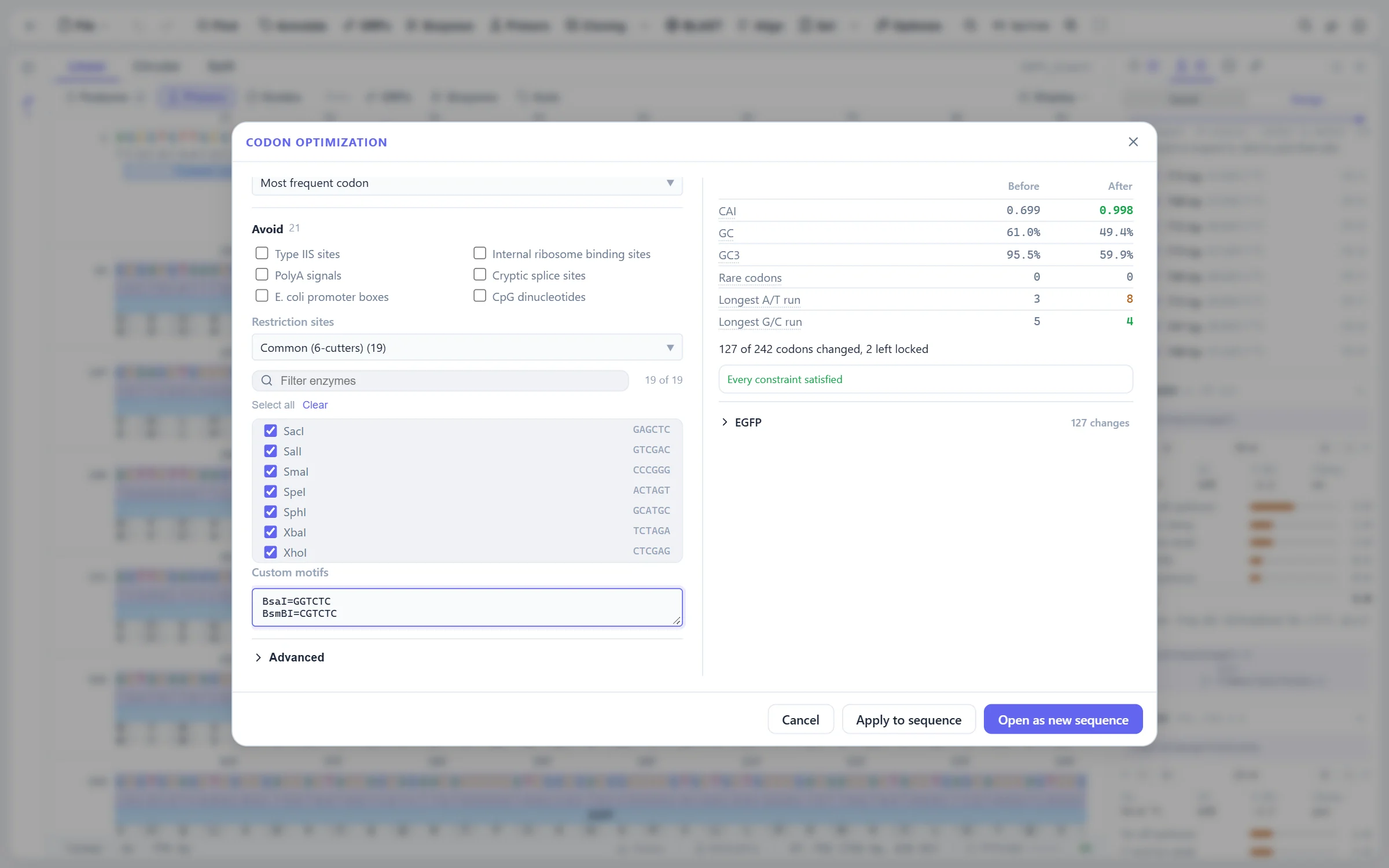Screen dimensions: 1389x868
Task: Click into the Custom motifs text area
Action: point(467,607)
